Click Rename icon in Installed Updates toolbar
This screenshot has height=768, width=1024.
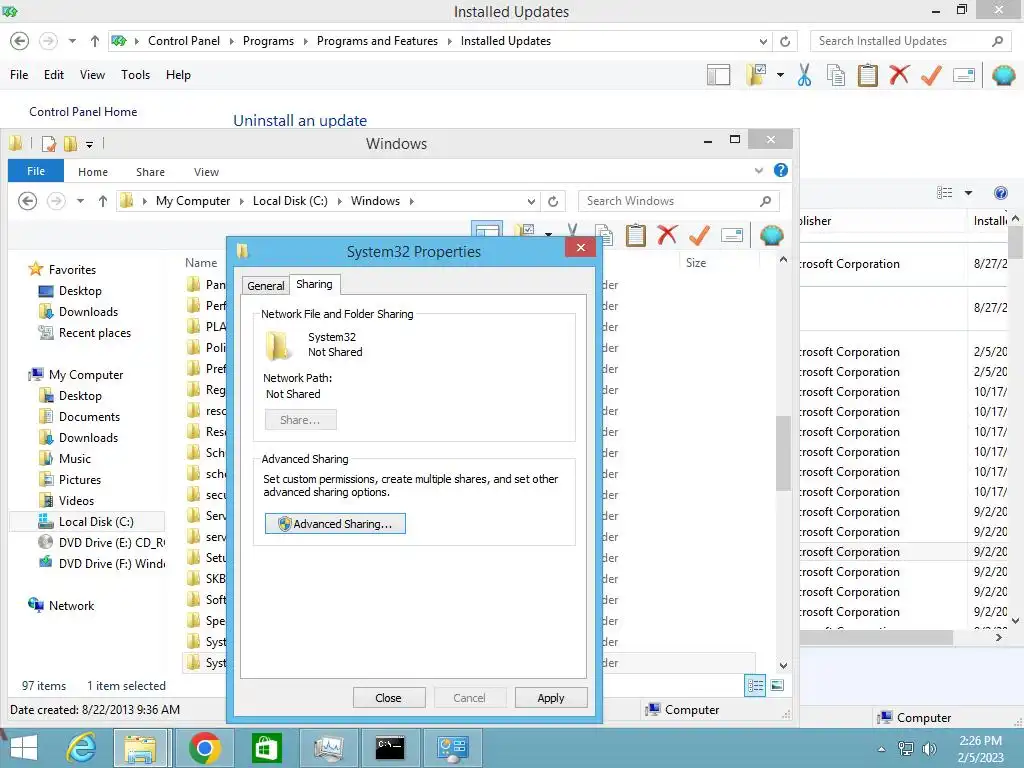tap(964, 75)
